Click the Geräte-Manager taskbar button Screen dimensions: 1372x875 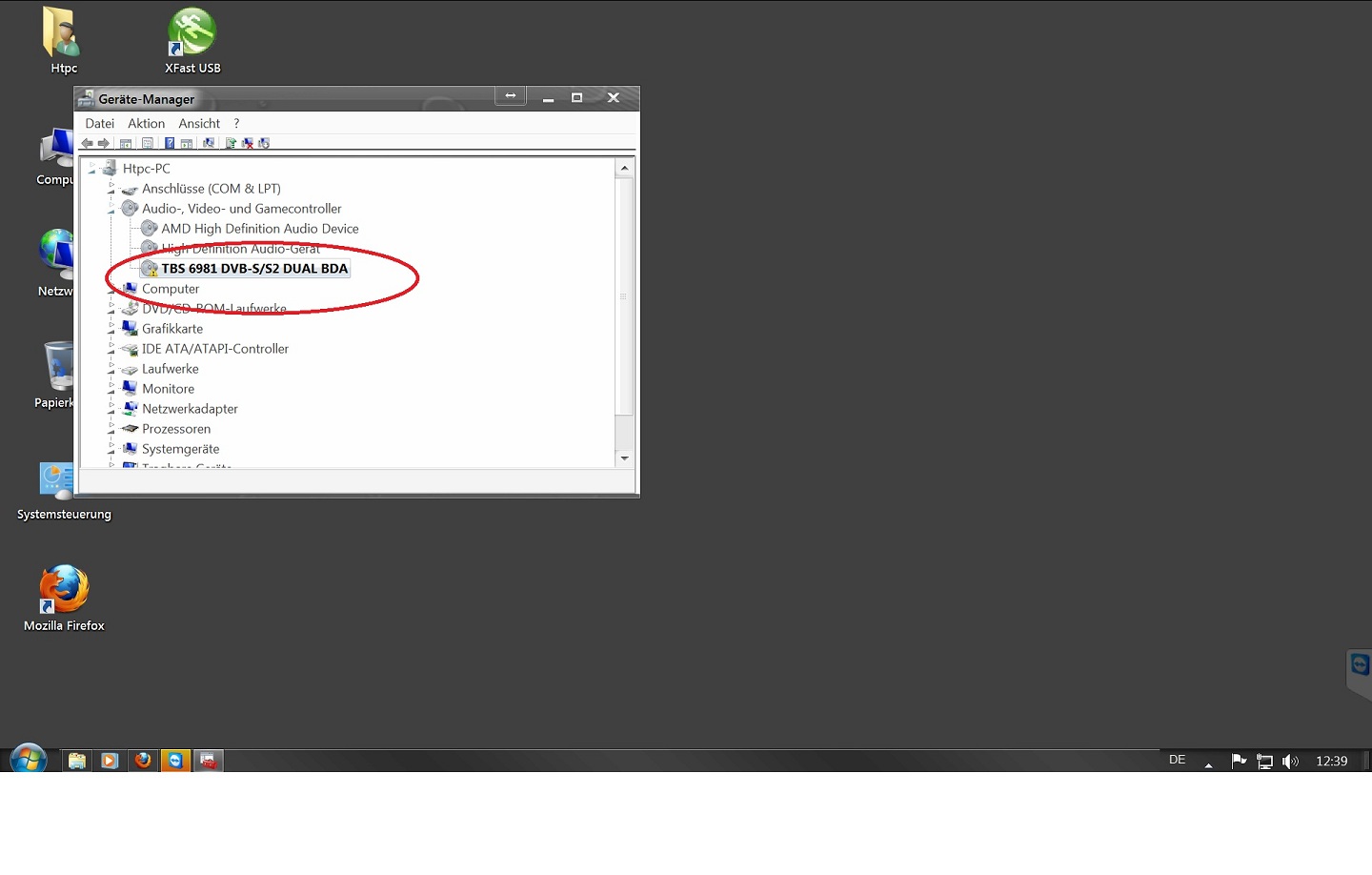[x=208, y=761]
